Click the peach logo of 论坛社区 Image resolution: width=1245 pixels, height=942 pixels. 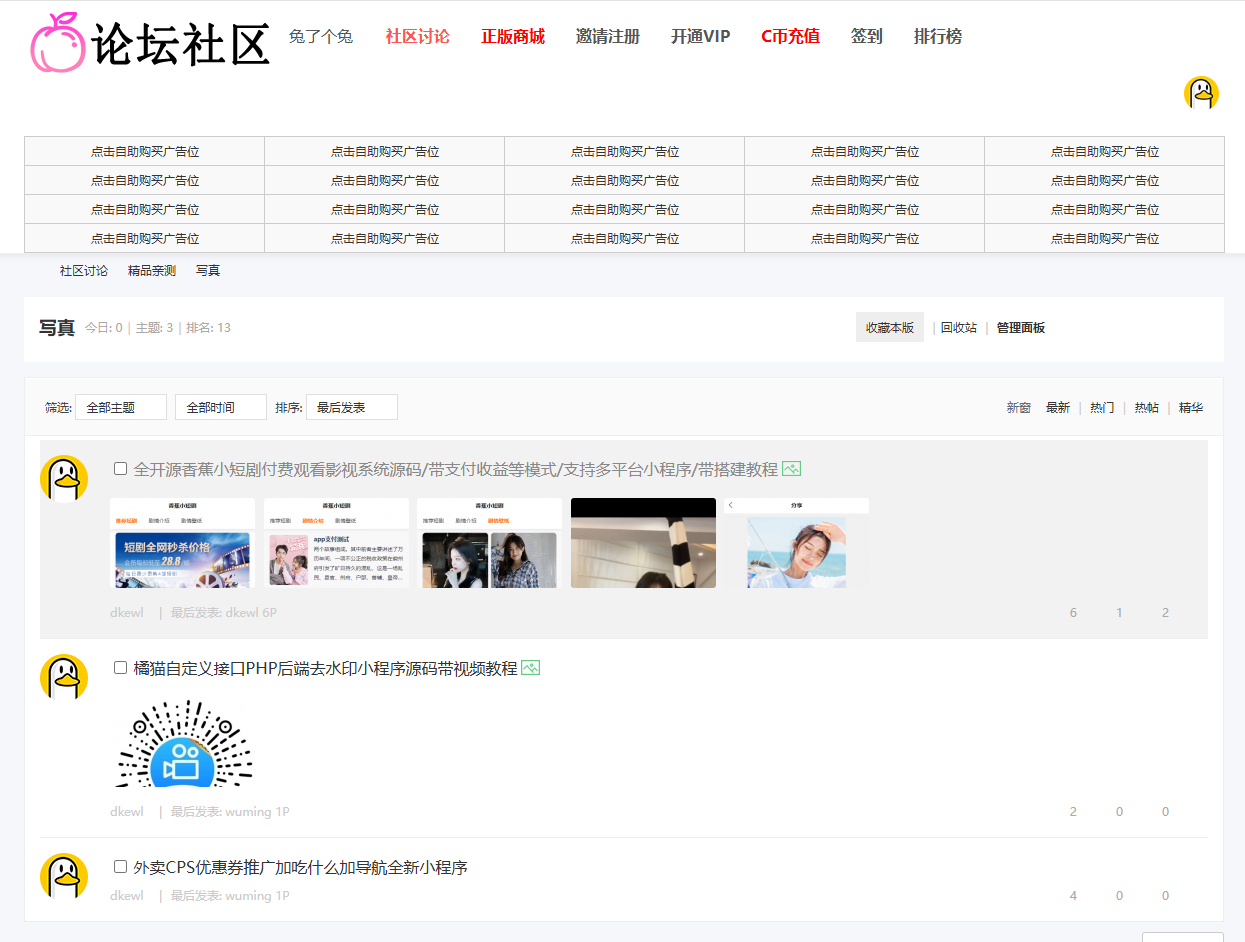59,43
